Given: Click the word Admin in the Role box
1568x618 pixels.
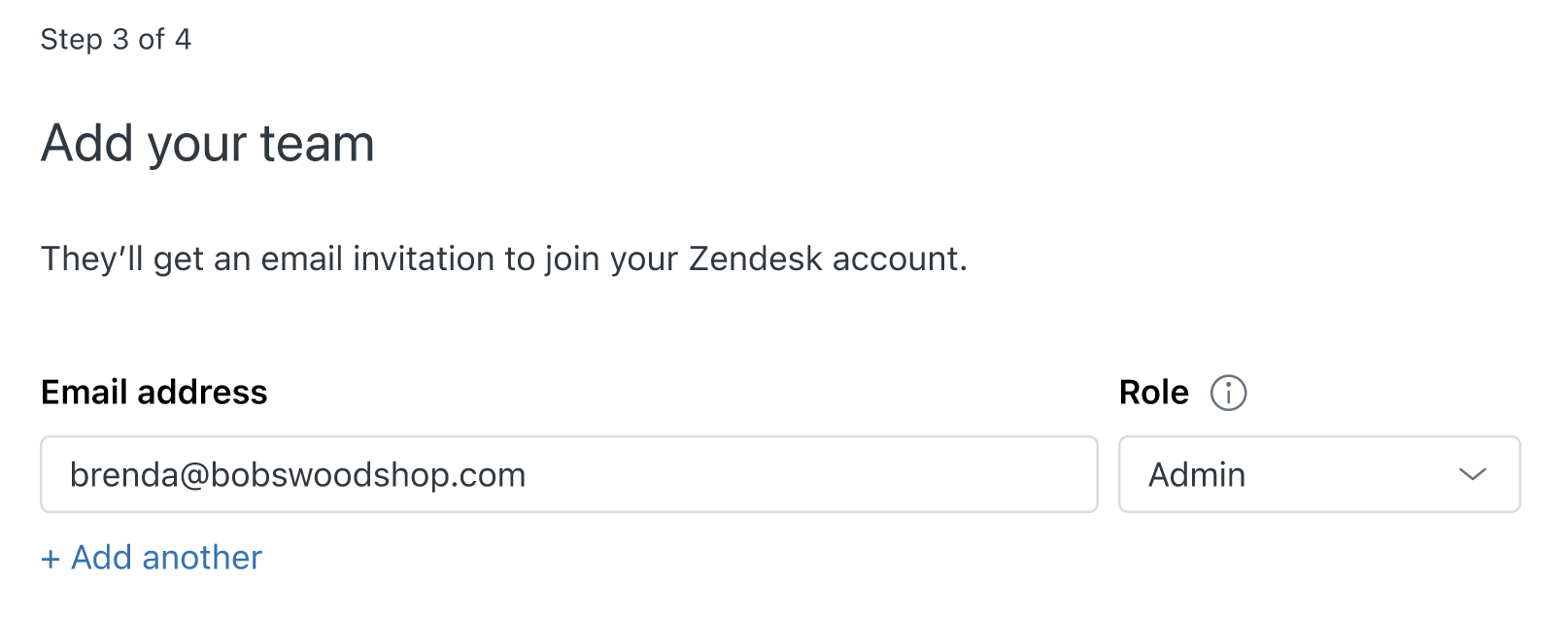Looking at the screenshot, I should [x=1197, y=474].
